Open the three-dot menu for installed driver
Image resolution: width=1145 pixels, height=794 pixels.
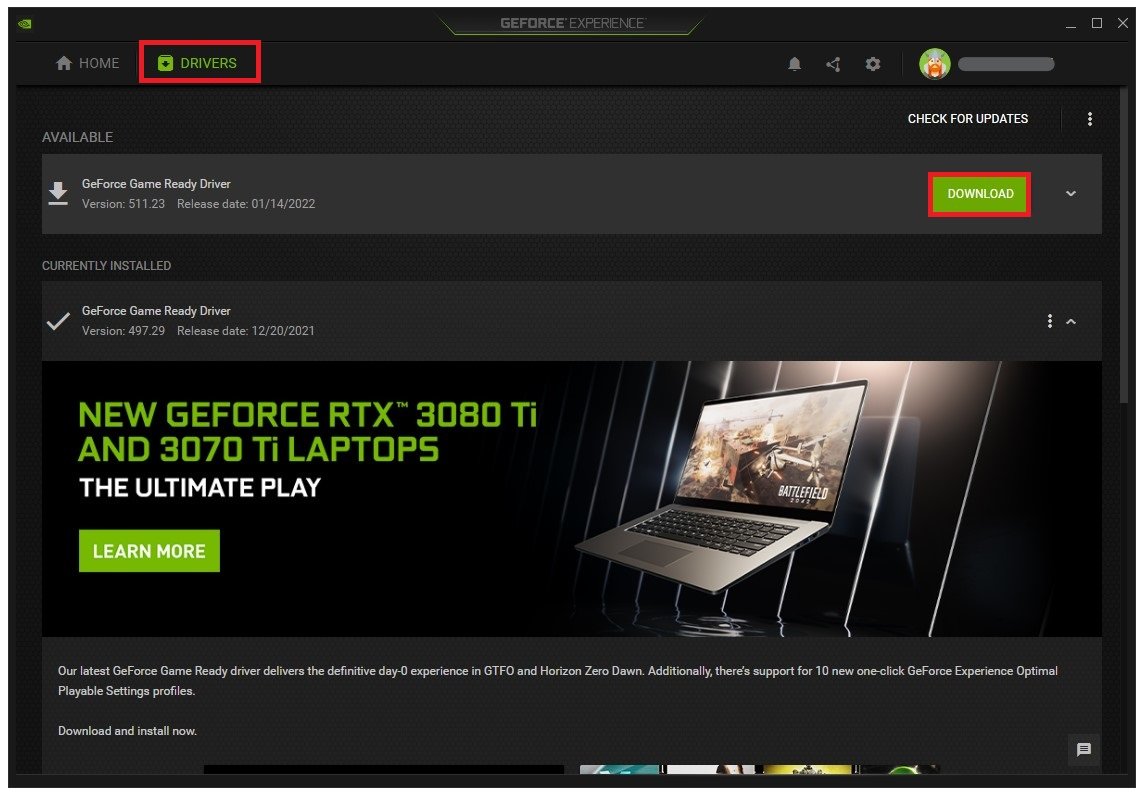tap(1049, 321)
